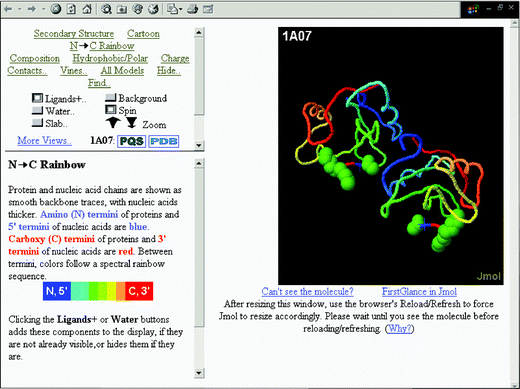520x389 pixels.
Task: Toggle the Slab checkbox
Action: pyautogui.click(x=37, y=123)
